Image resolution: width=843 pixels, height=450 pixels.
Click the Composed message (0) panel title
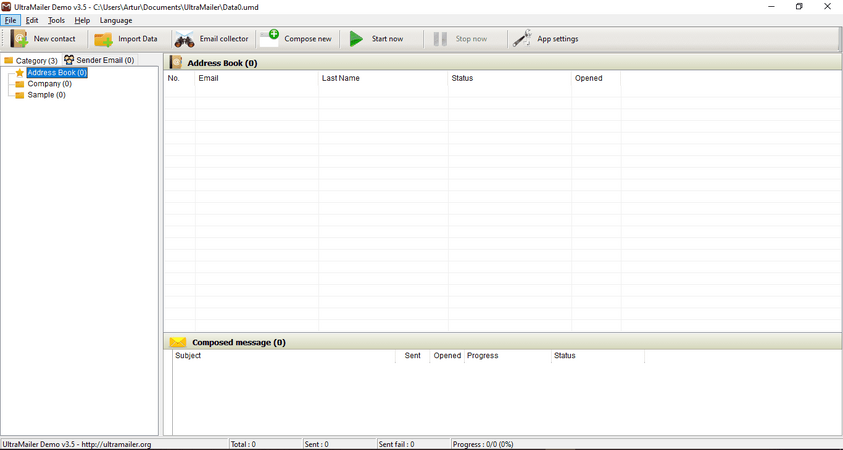[x=239, y=342]
